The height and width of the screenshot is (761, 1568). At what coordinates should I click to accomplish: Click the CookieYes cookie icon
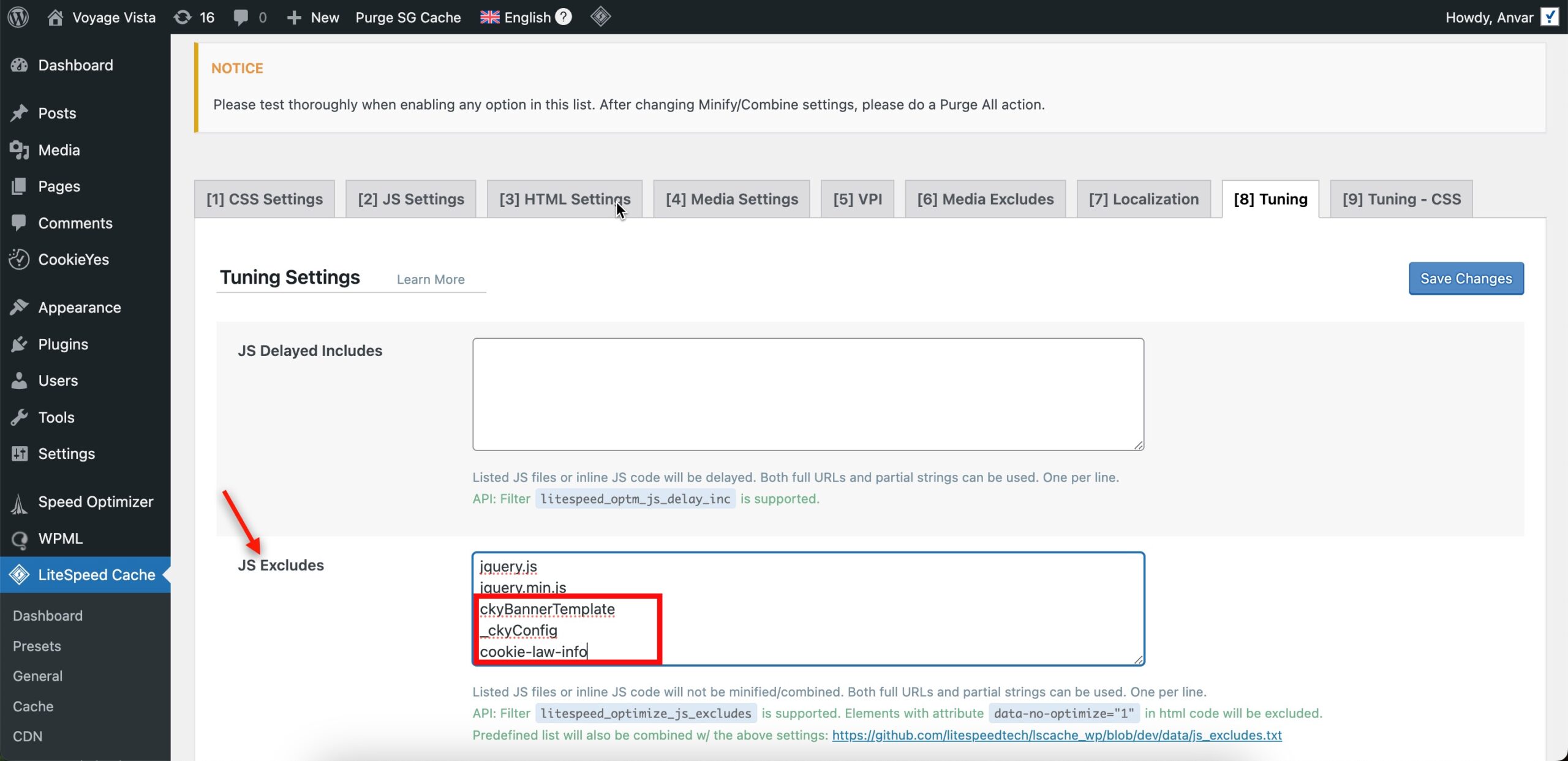pyautogui.click(x=20, y=259)
